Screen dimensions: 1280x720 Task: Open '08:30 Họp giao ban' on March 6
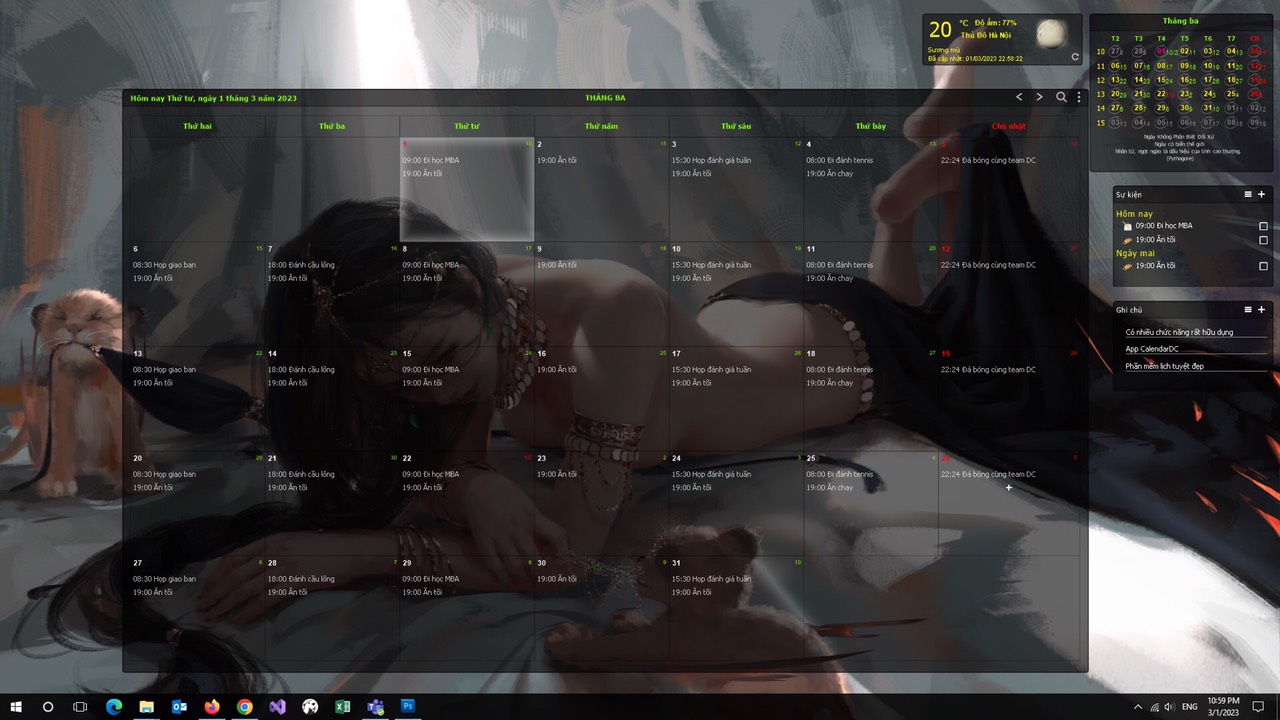(x=164, y=265)
